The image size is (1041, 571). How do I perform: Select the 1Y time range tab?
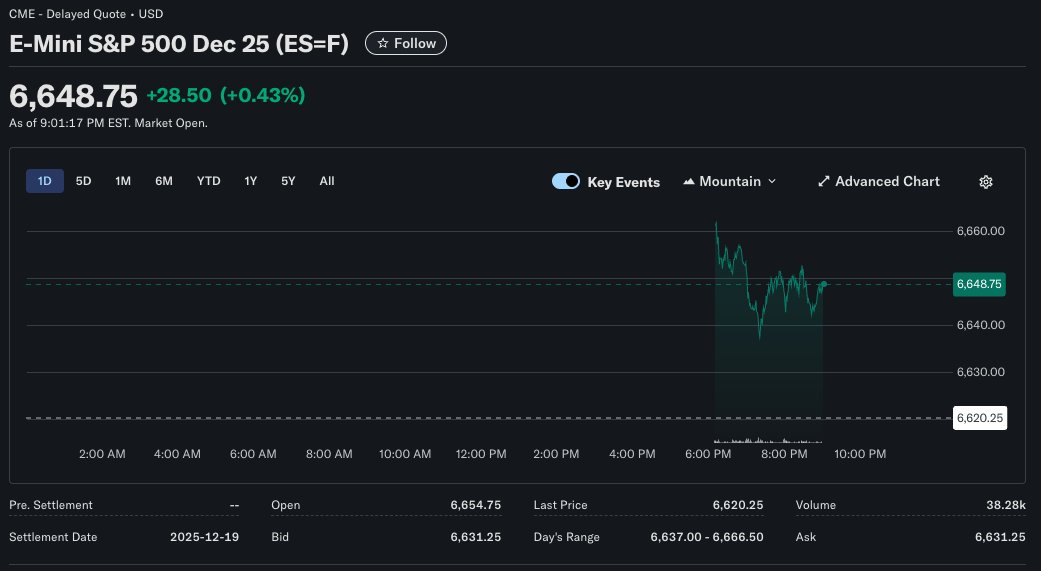point(250,181)
